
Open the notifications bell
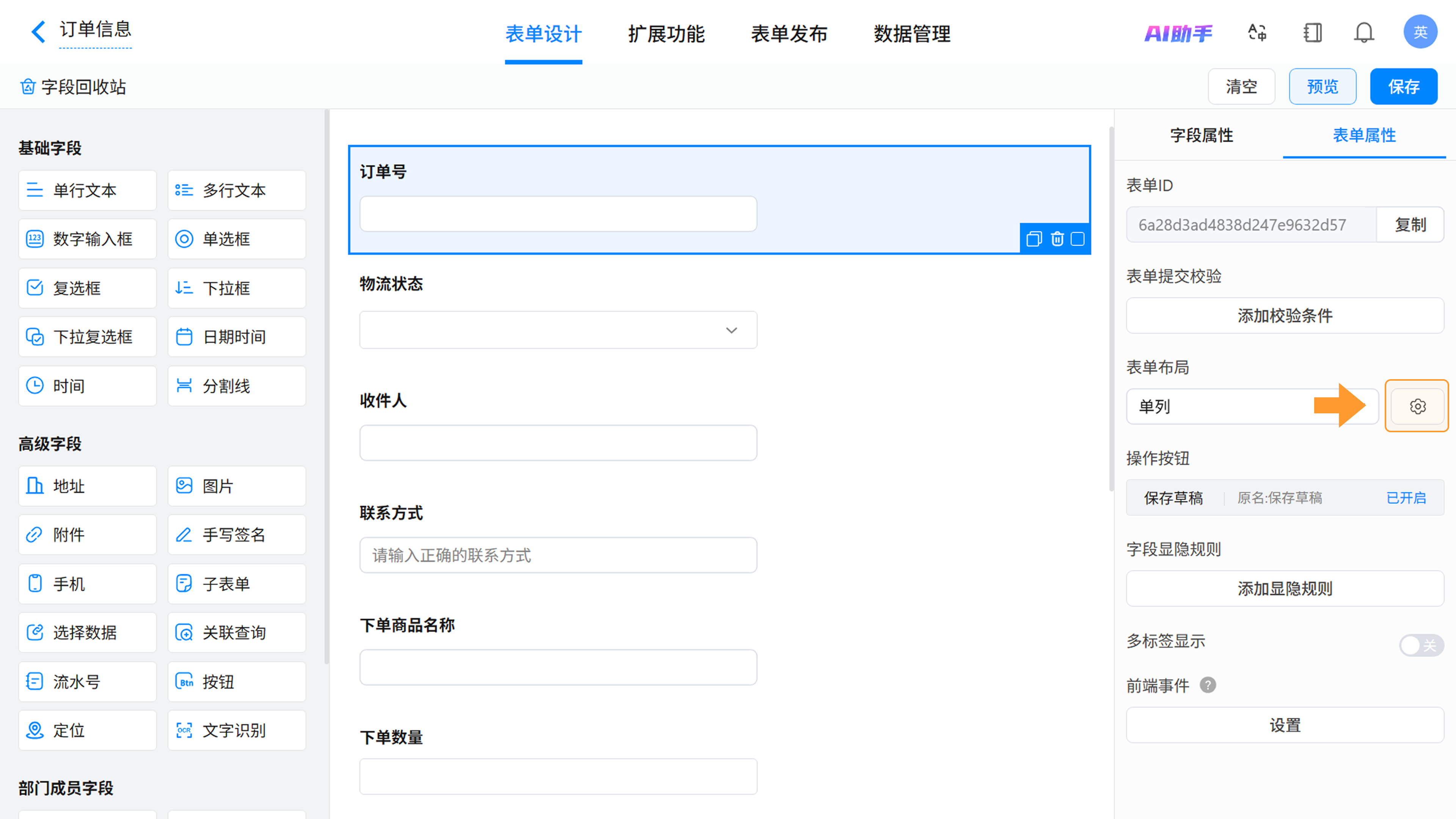[1364, 33]
